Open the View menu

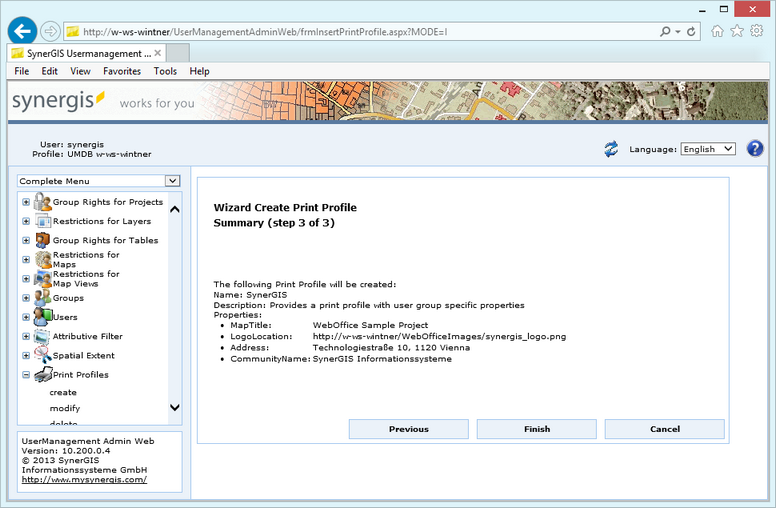(80, 71)
